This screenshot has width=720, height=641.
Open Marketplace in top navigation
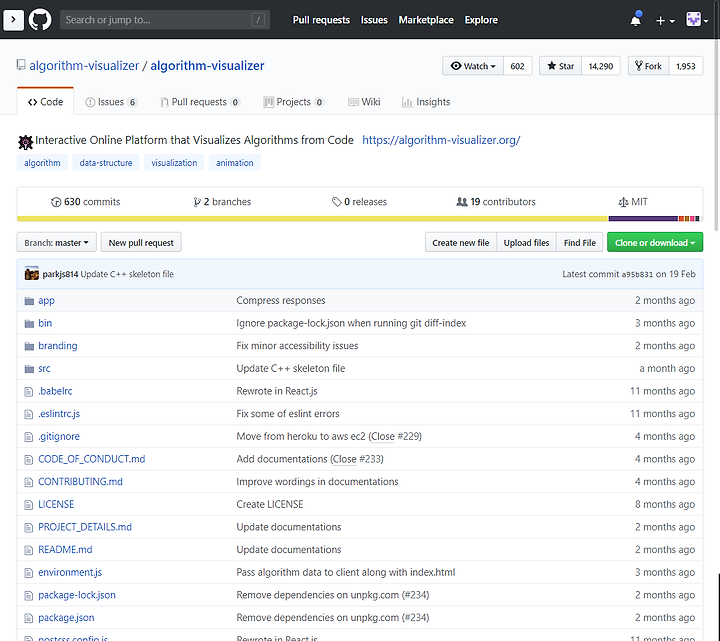point(426,20)
